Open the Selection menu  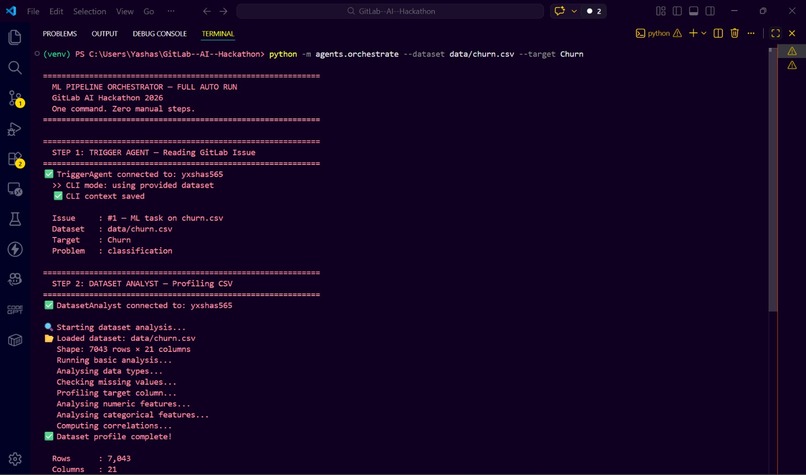click(89, 11)
